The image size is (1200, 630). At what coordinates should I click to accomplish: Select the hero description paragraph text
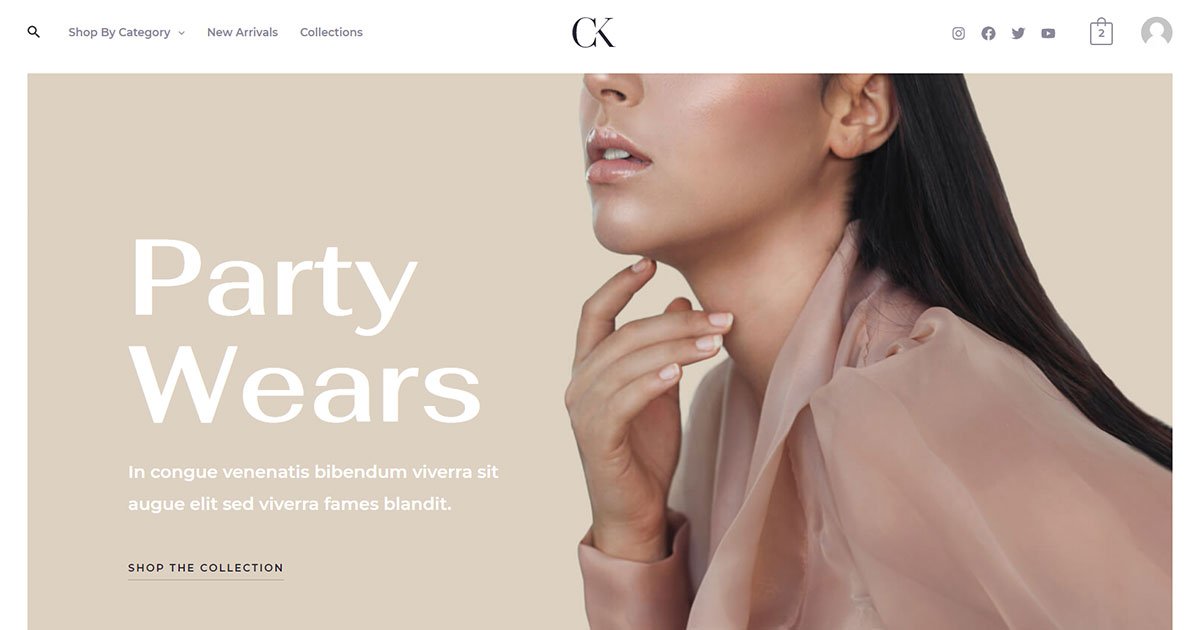tap(313, 488)
